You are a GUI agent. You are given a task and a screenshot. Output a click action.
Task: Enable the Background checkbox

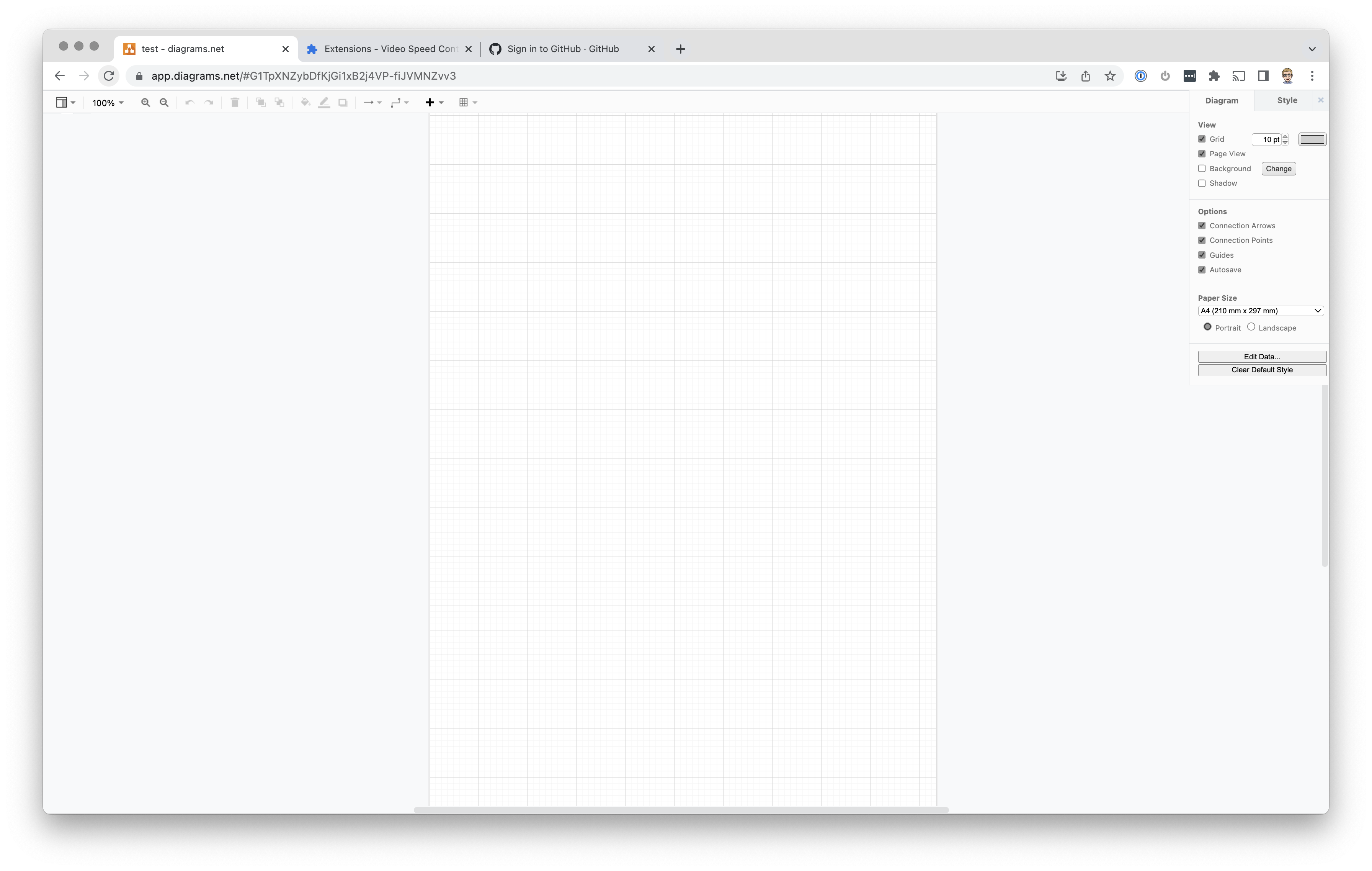pyautogui.click(x=1202, y=168)
